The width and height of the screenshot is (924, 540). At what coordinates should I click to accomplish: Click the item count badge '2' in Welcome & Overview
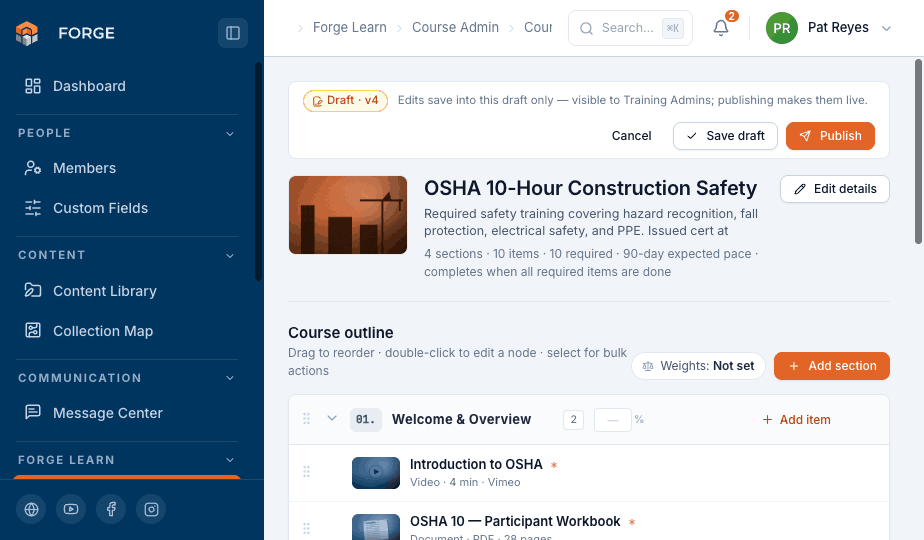tap(573, 420)
